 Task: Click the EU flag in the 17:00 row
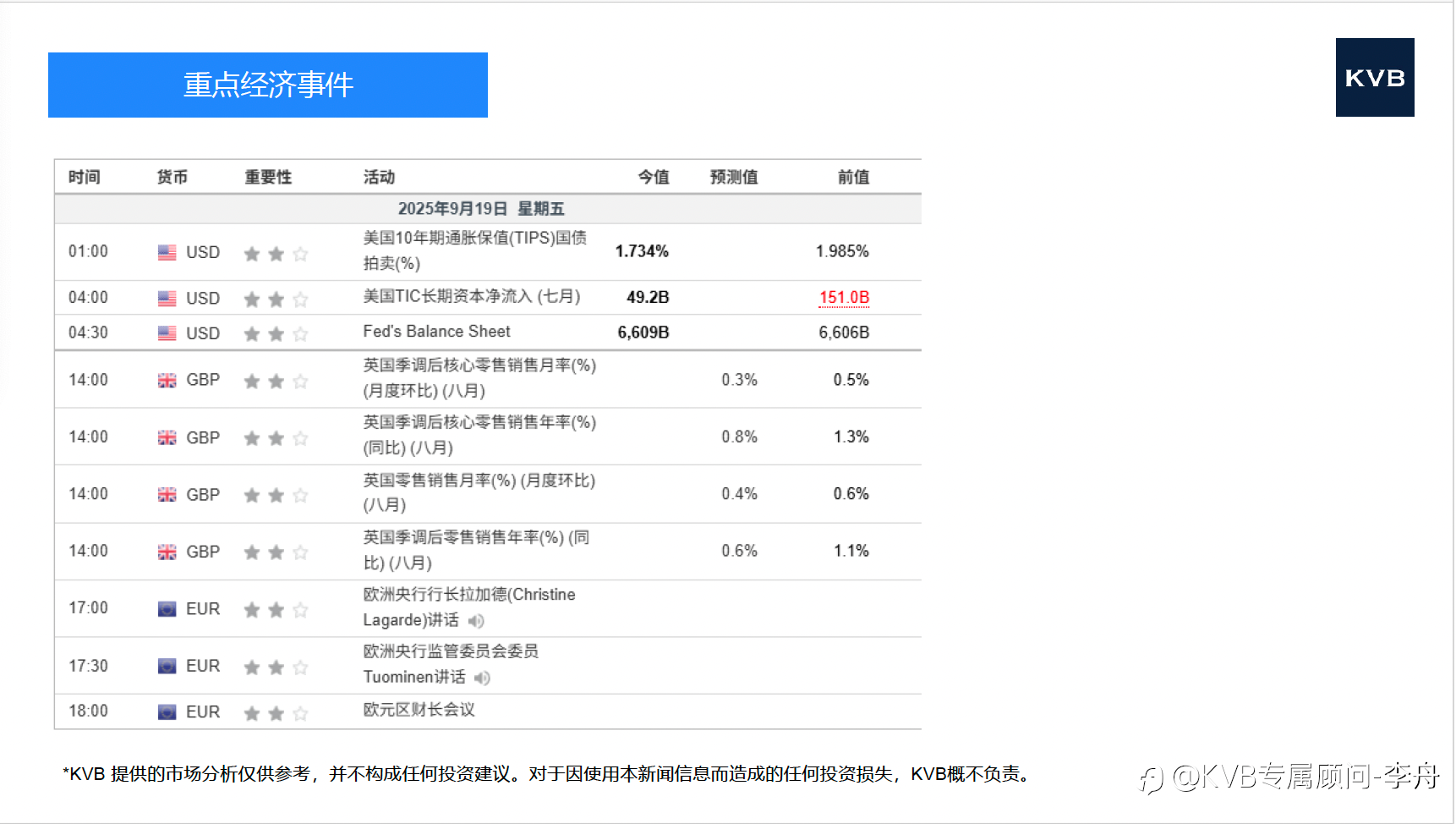pyautogui.click(x=167, y=609)
